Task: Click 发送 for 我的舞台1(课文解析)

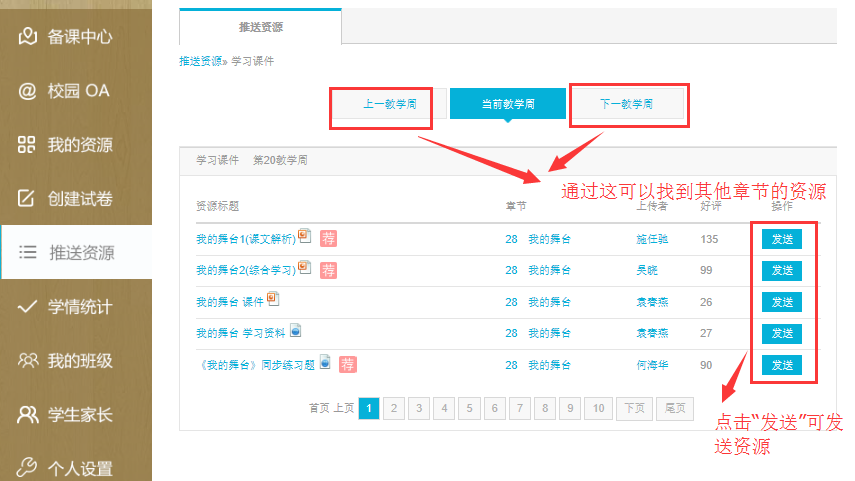Action: [x=782, y=239]
